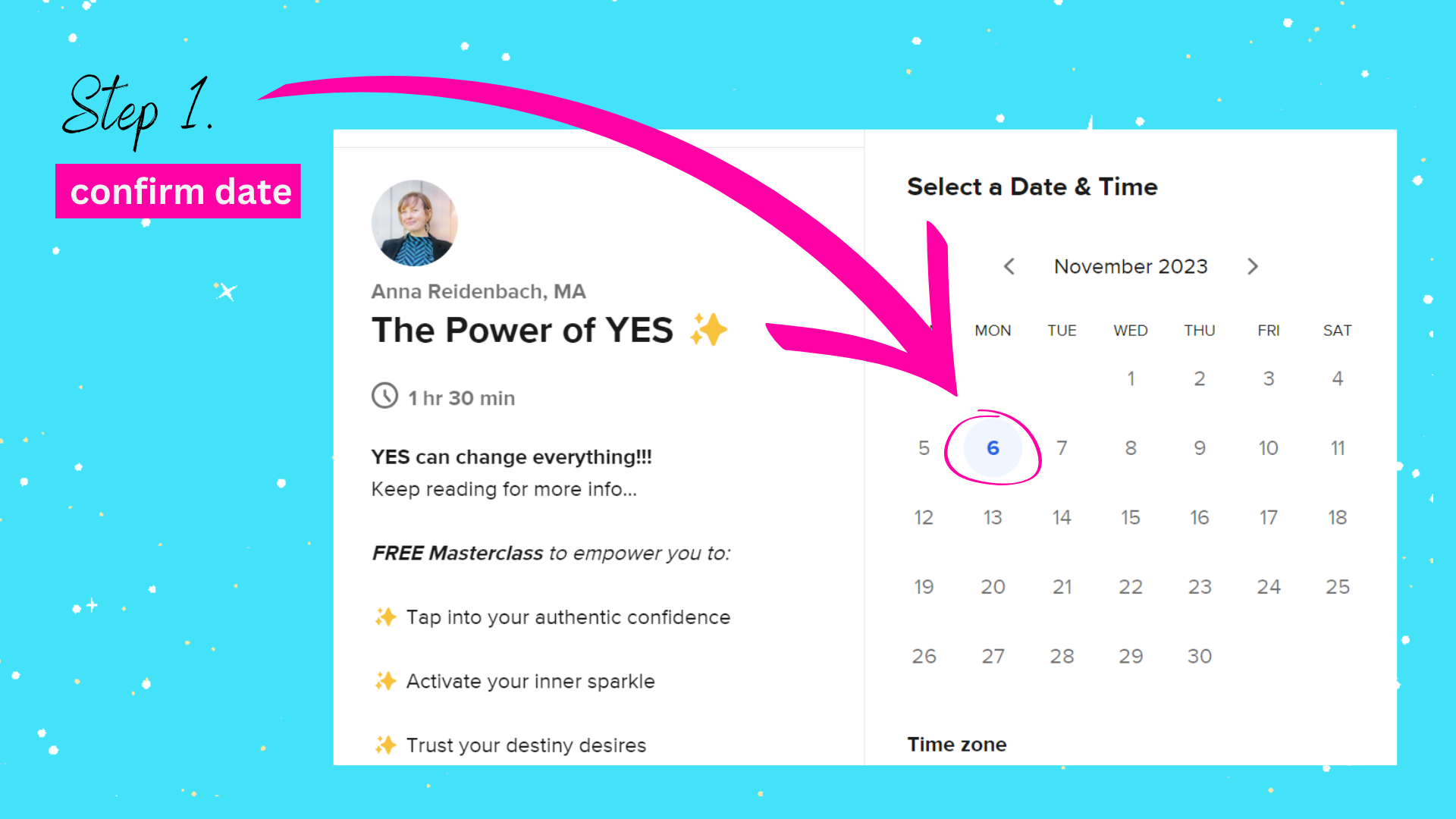This screenshot has height=819, width=1456.
Task: Pick November 24 on the calendar
Action: [x=1269, y=586]
